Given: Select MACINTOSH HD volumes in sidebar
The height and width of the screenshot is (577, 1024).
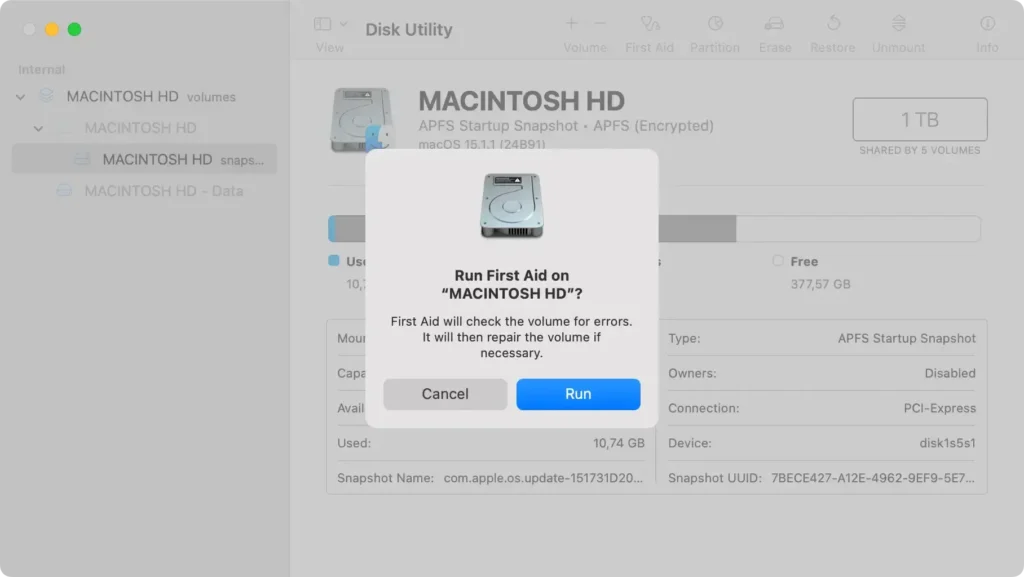Looking at the screenshot, I should 144,97.
